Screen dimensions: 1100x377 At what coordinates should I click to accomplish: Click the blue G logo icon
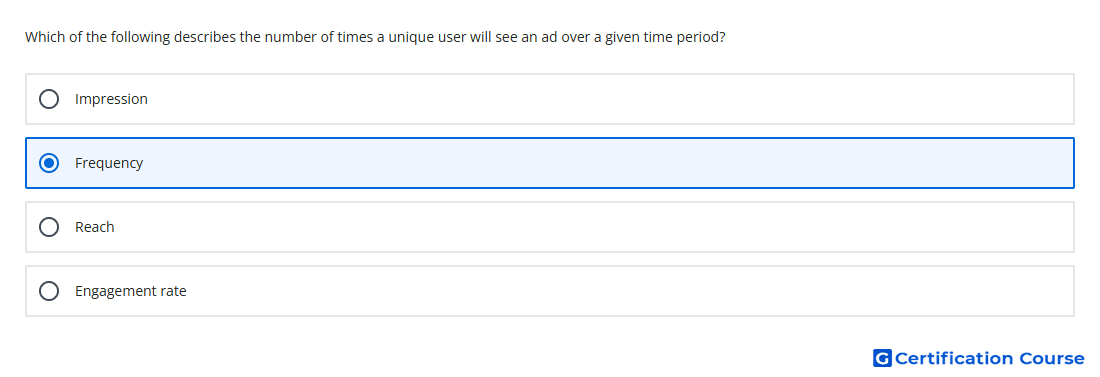point(882,358)
